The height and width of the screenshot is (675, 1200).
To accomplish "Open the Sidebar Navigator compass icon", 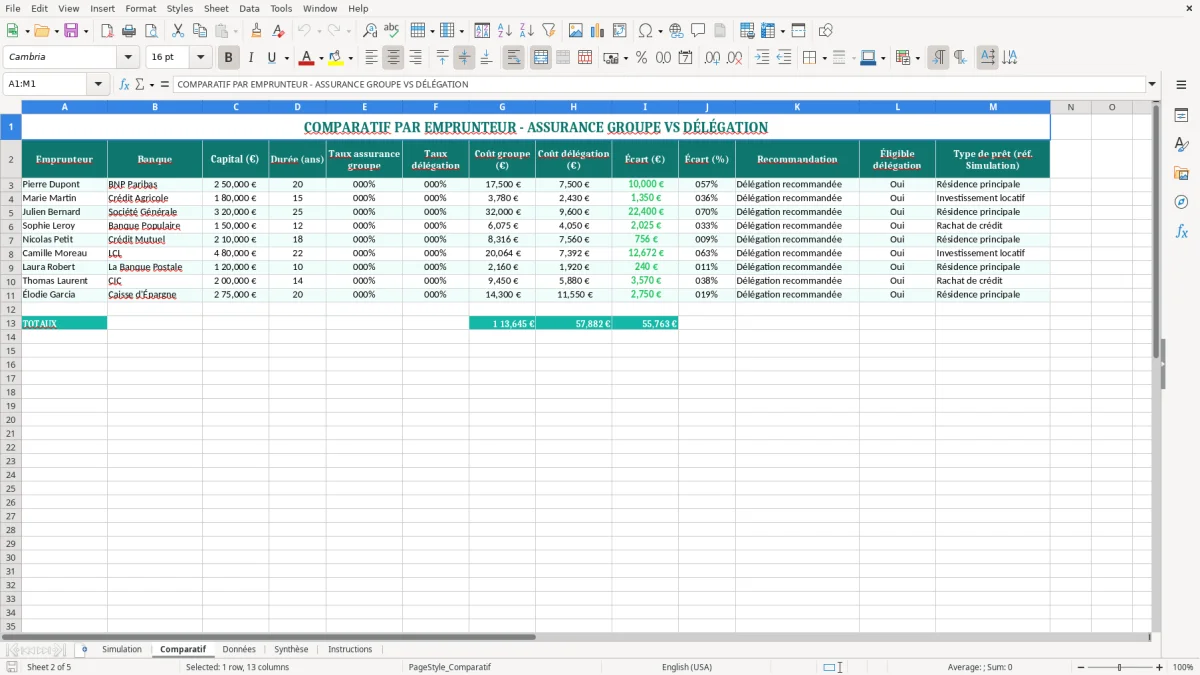I will point(1181,202).
